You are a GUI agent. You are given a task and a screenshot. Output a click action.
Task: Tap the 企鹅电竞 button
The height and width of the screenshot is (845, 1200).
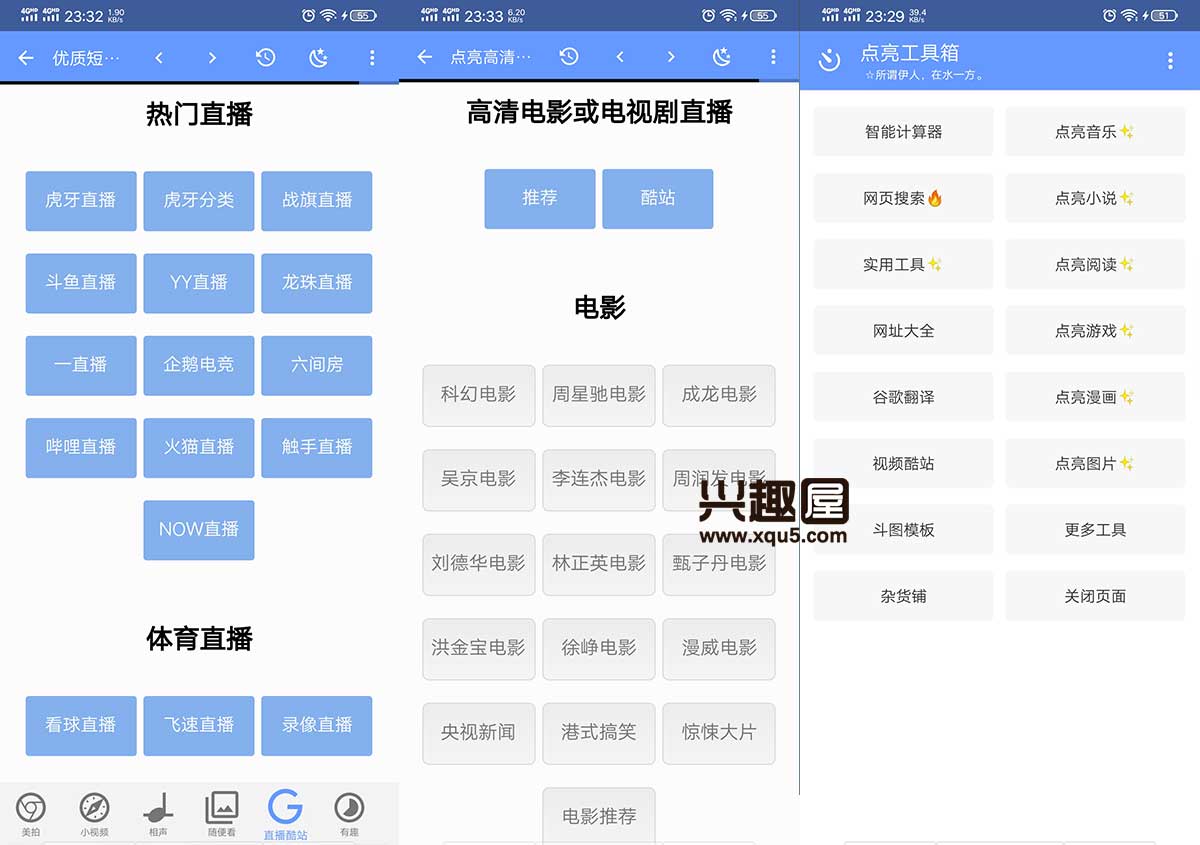click(x=199, y=365)
